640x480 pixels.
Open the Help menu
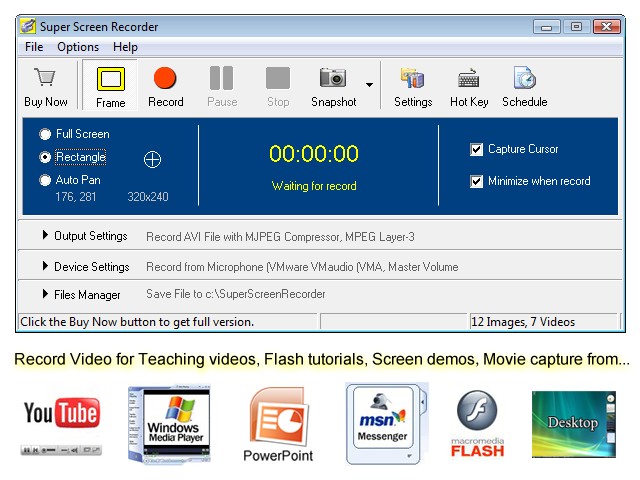125,47
